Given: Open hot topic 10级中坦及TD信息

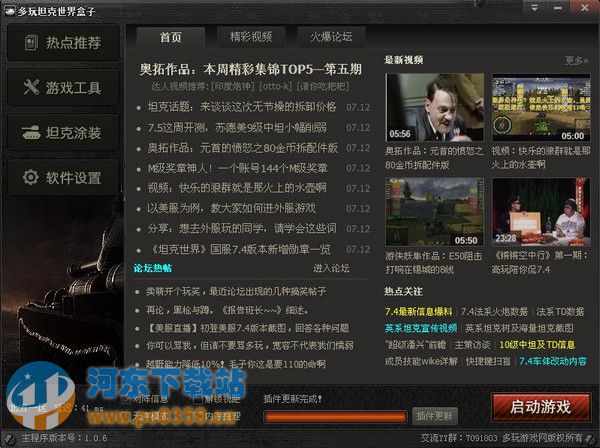Looking at the screenshot, I should (x=537, y=345).
